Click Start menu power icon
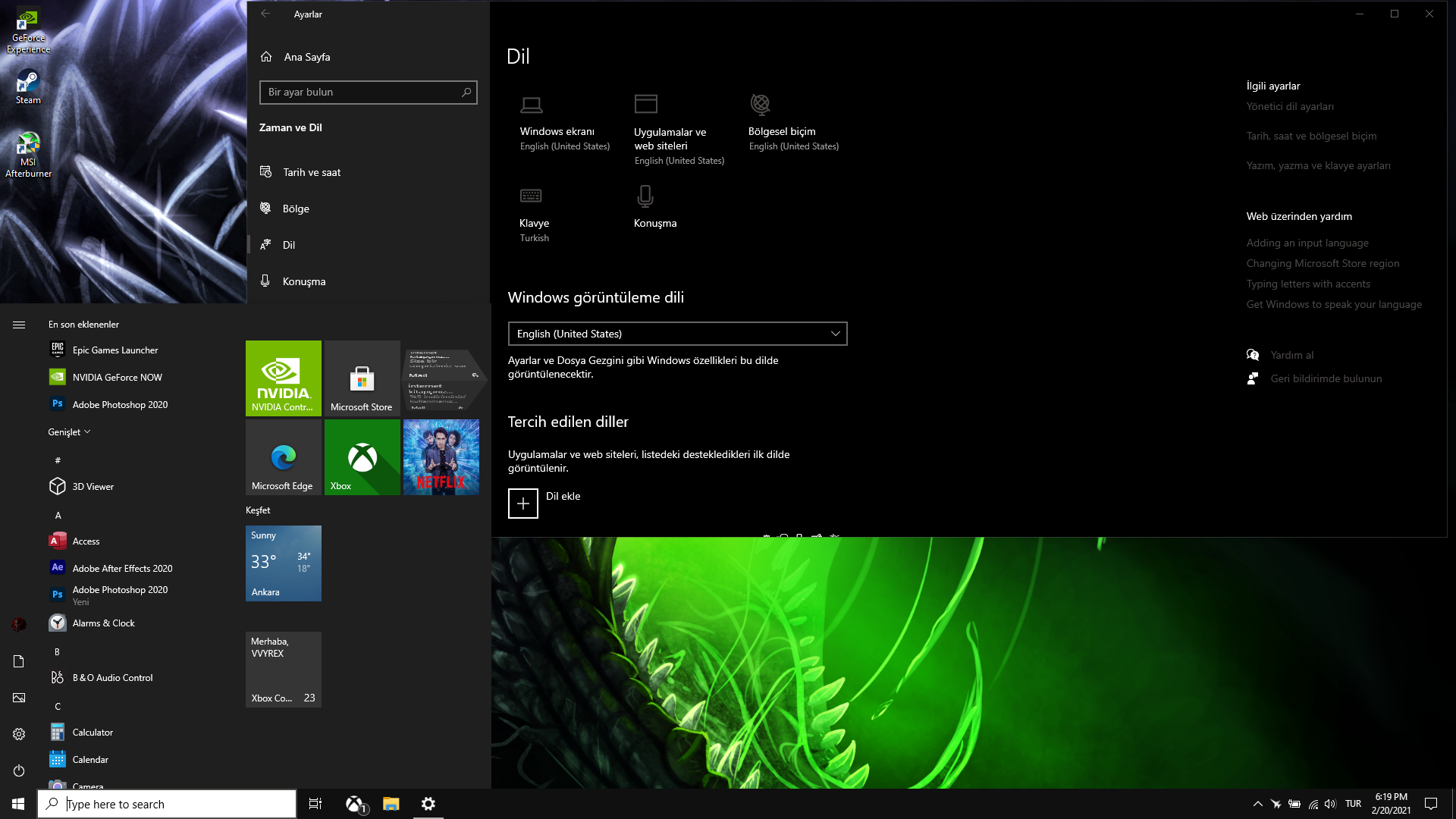This screenshot has height=819, width=1456. (19, 770)
